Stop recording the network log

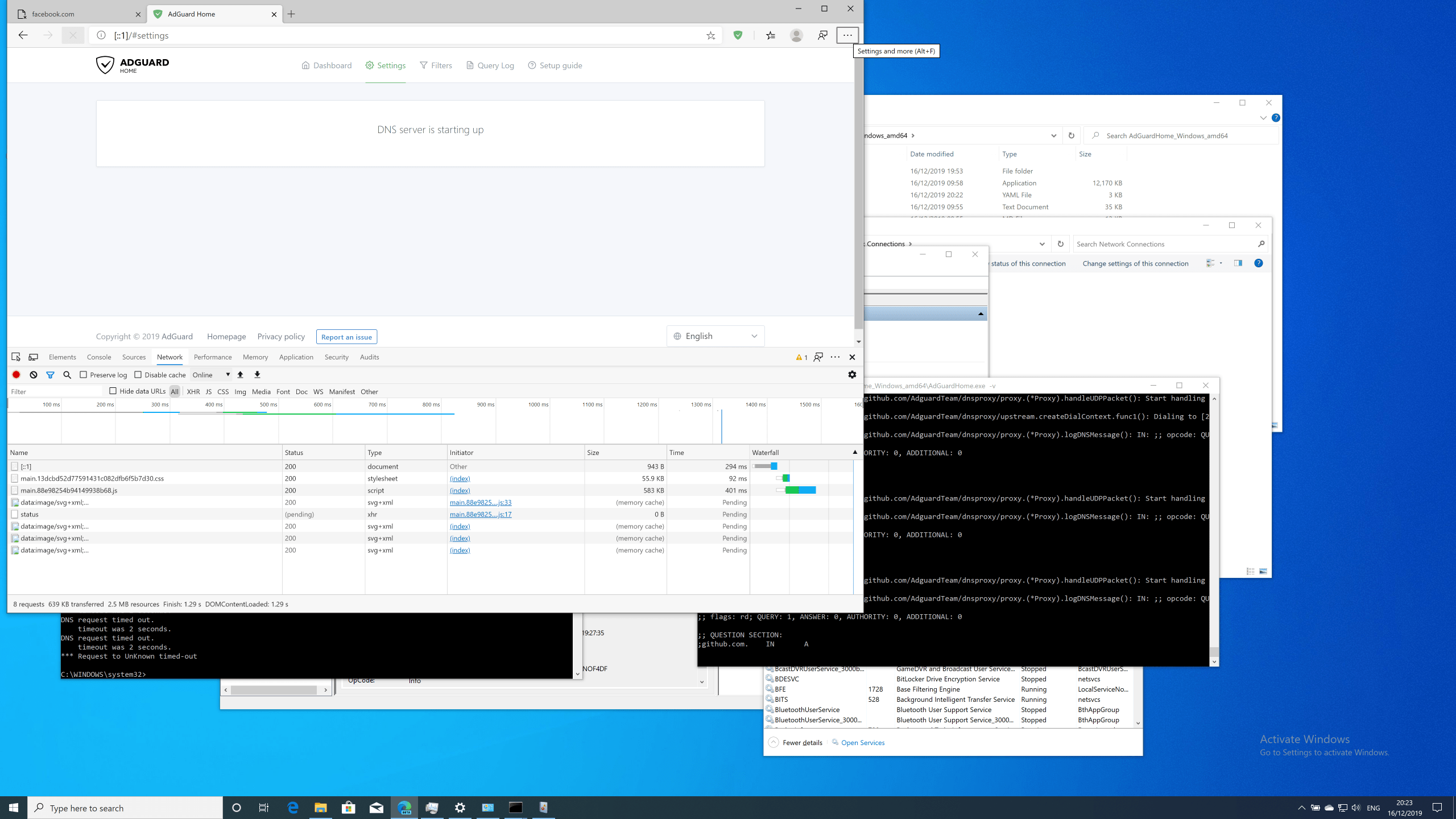(x=16, y=375)
